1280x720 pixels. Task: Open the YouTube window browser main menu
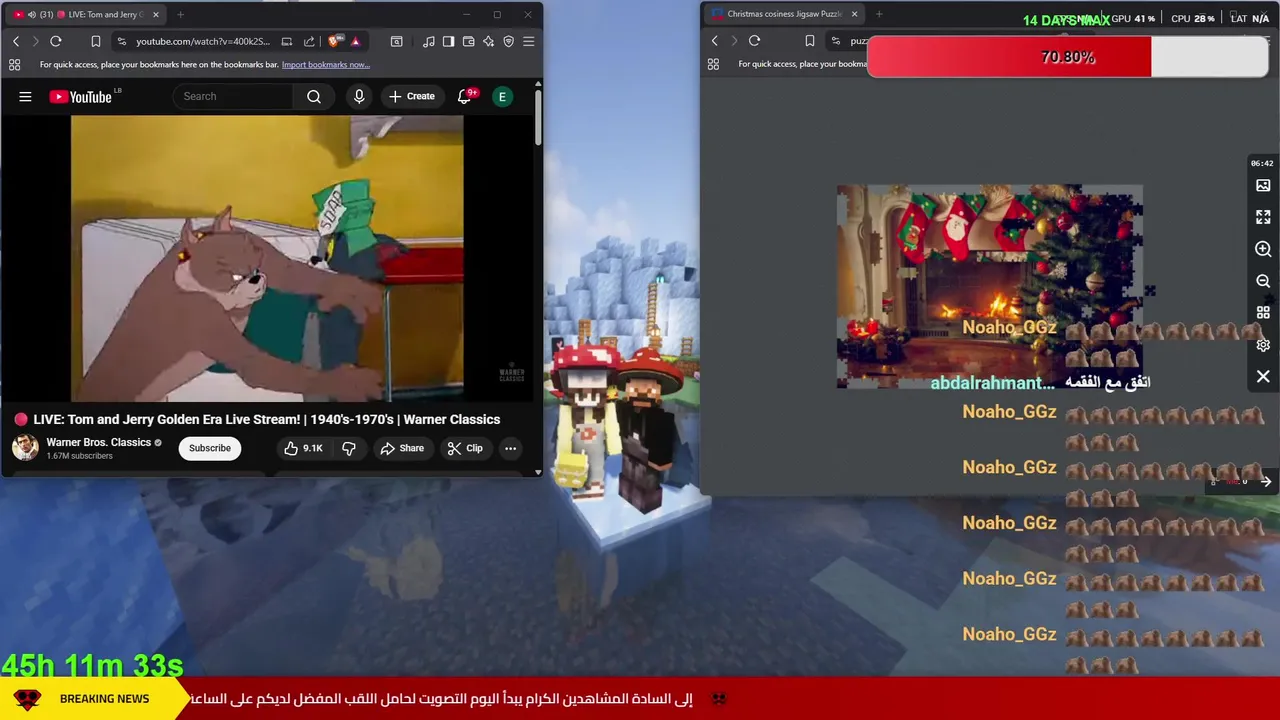pos(528,41)
